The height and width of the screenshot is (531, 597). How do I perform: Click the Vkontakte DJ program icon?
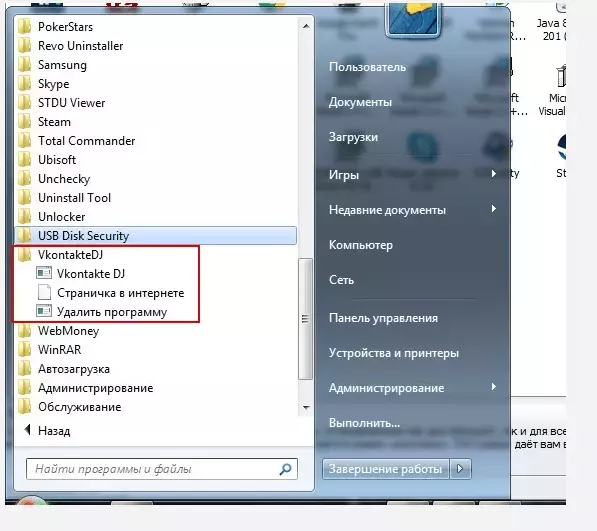pyautogui.click(x=44, y=273)
